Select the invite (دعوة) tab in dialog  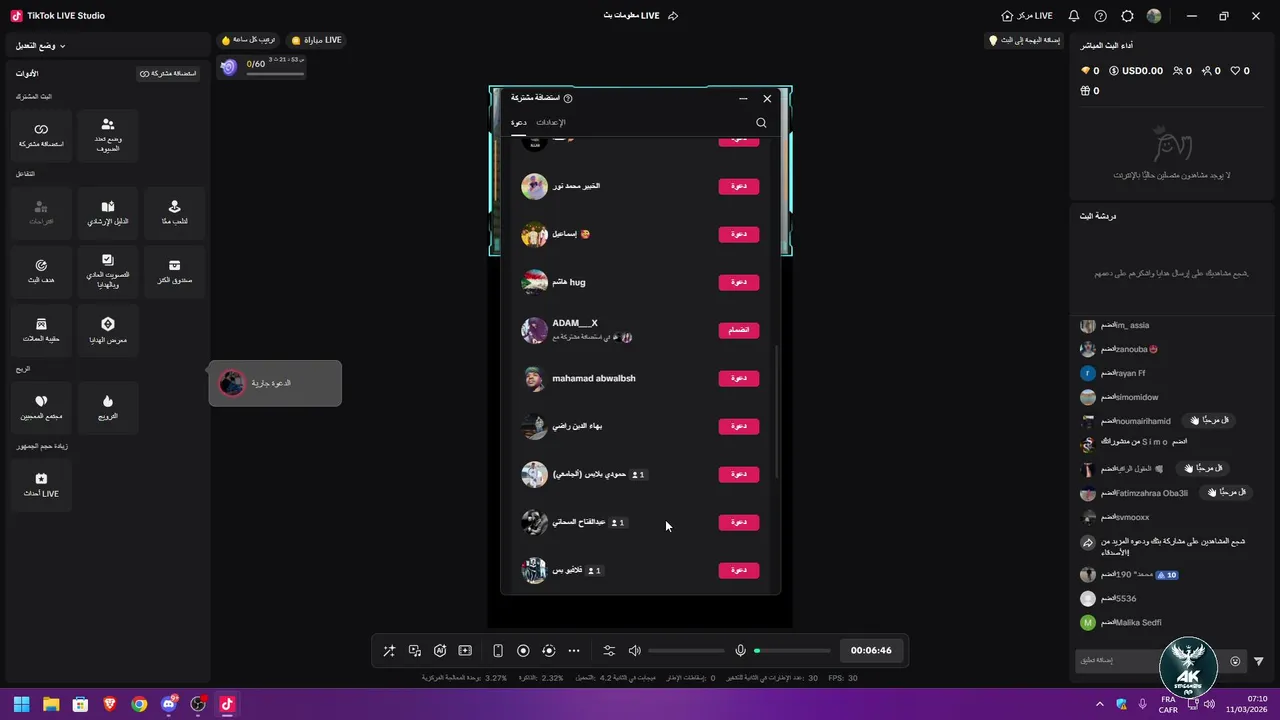click(519, 122)
